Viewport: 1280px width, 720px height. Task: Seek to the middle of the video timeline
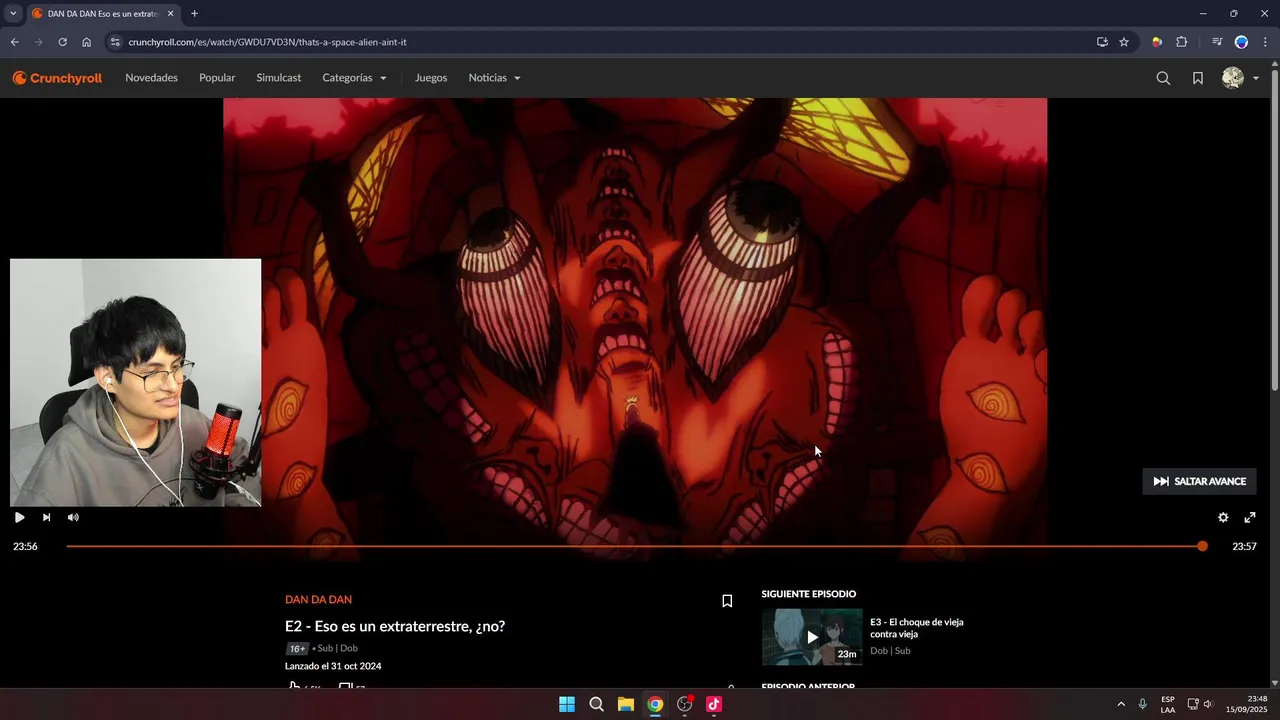[x=634, y=546]
